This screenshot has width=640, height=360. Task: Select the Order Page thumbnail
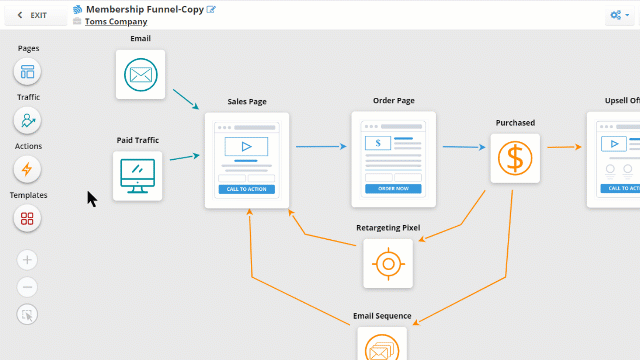(x=393, y=160)
